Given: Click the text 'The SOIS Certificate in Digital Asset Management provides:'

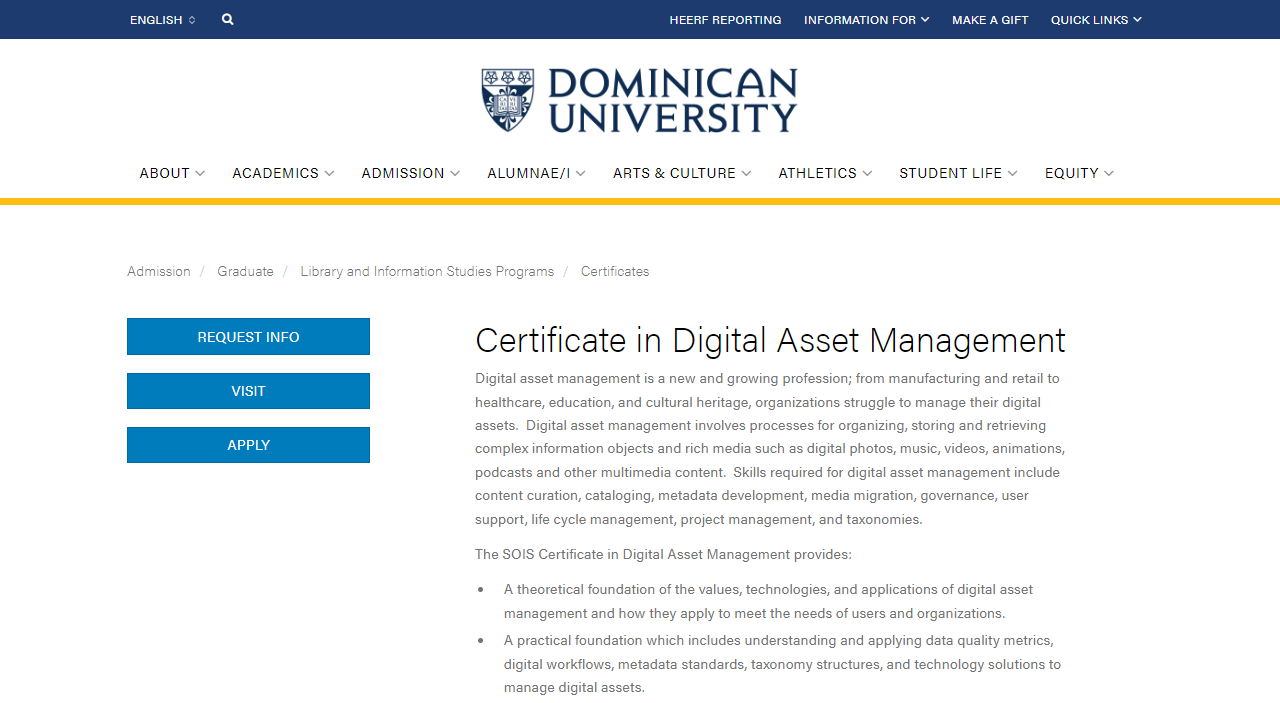Looking at the screenshot, I should pyautogui.click(x=663, y=554).
